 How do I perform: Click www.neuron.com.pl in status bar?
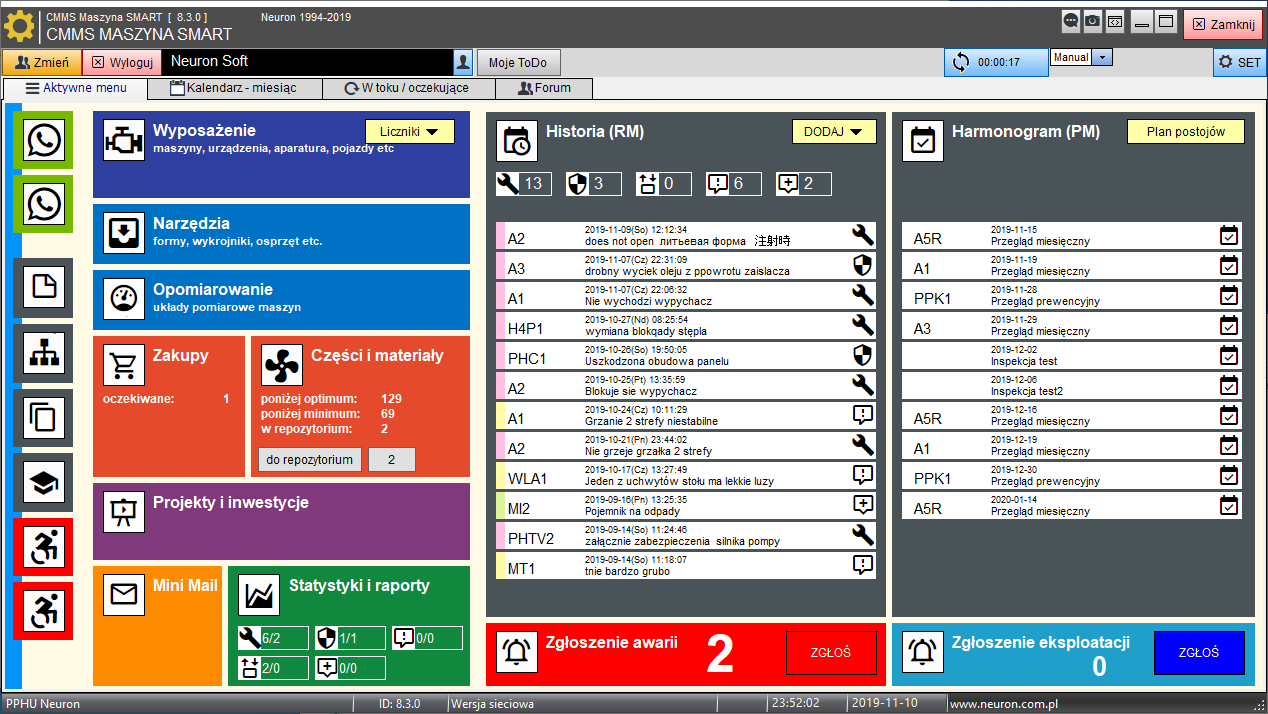click(x=1004, y=704)
